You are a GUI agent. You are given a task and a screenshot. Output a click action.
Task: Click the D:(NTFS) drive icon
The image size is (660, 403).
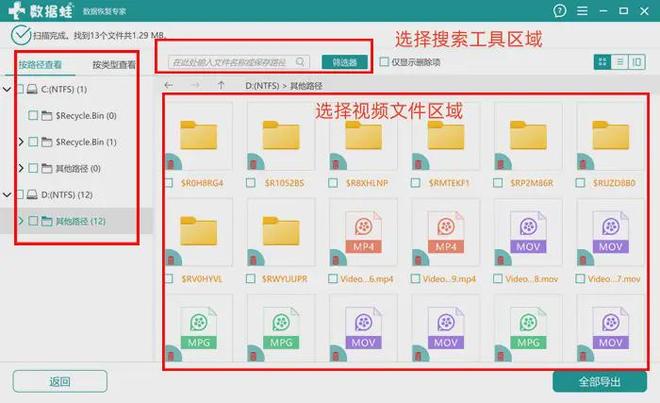(32, 195)
